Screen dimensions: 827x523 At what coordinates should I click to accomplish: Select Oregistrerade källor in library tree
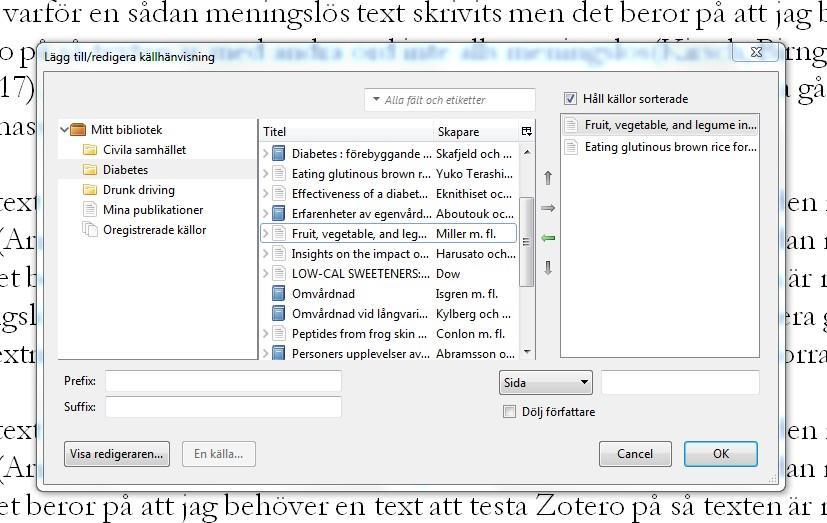[155, 230]
